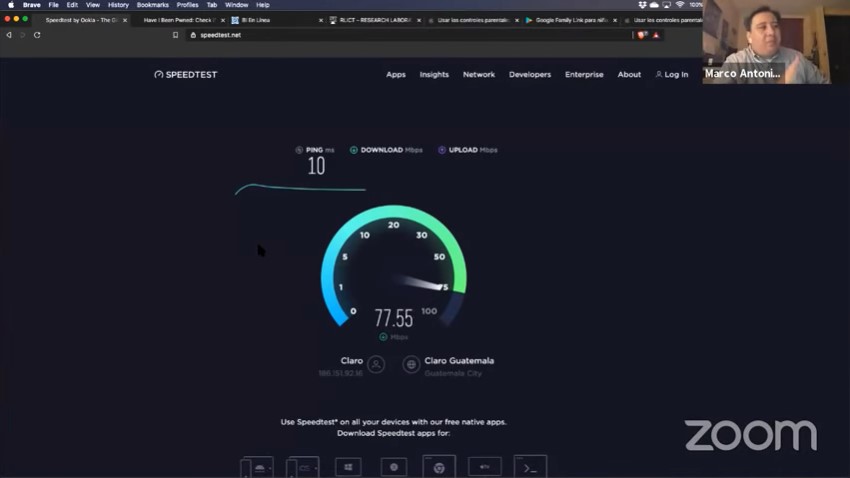Close the Google Family Link tab
The image size is (850, 478).
pos(615,20)
